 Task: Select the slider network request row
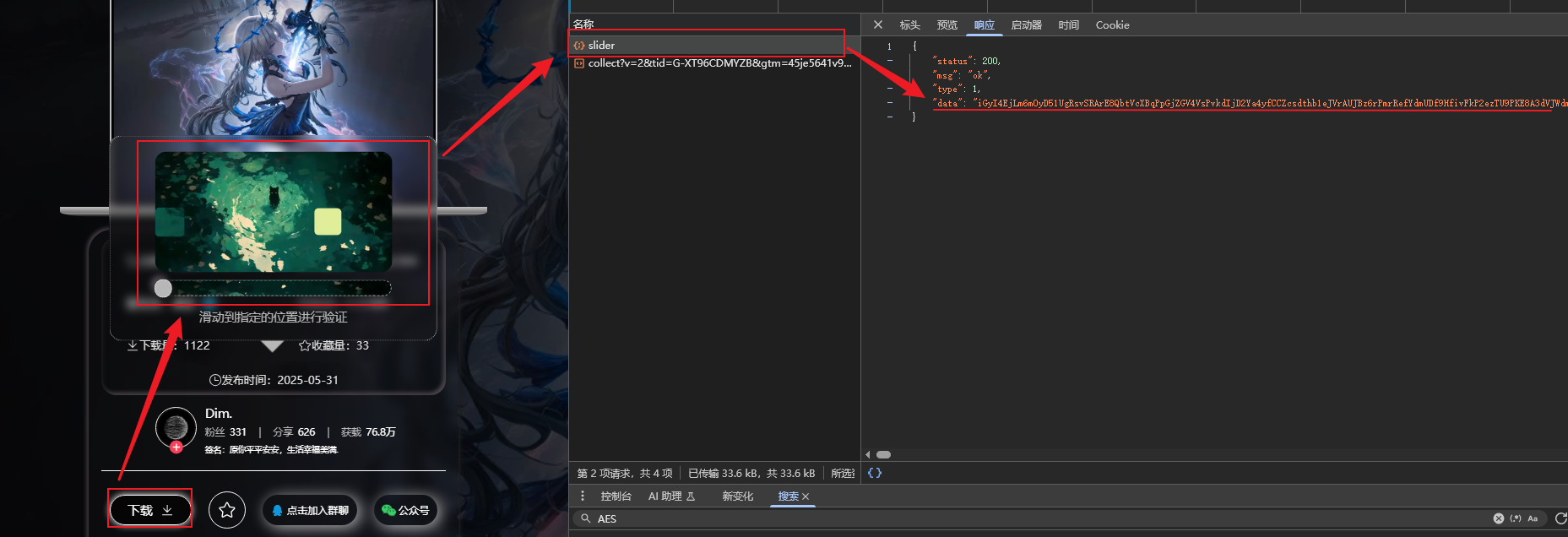click(714, 45)
